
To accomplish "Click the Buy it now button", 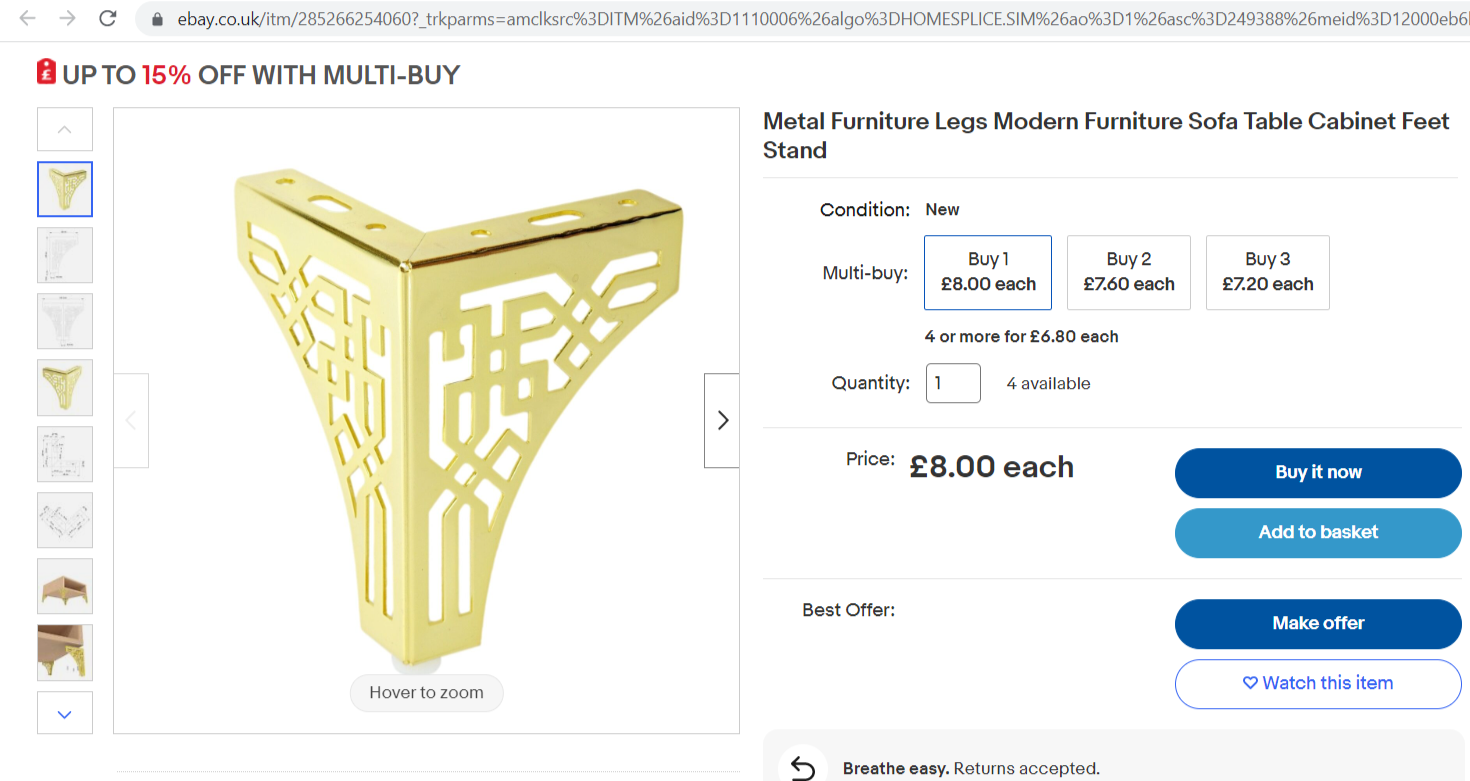I will click(x=1317, y=472).
